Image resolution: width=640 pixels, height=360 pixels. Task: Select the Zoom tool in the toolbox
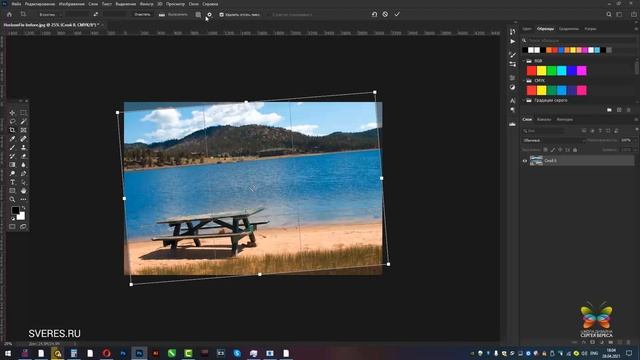point(12,200)
